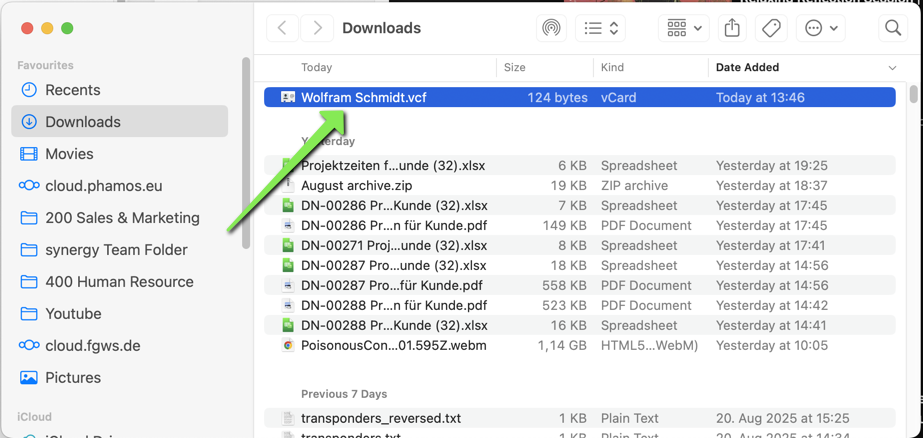
Task: Open the Share button in toolbar
Action: coord(732,28)
